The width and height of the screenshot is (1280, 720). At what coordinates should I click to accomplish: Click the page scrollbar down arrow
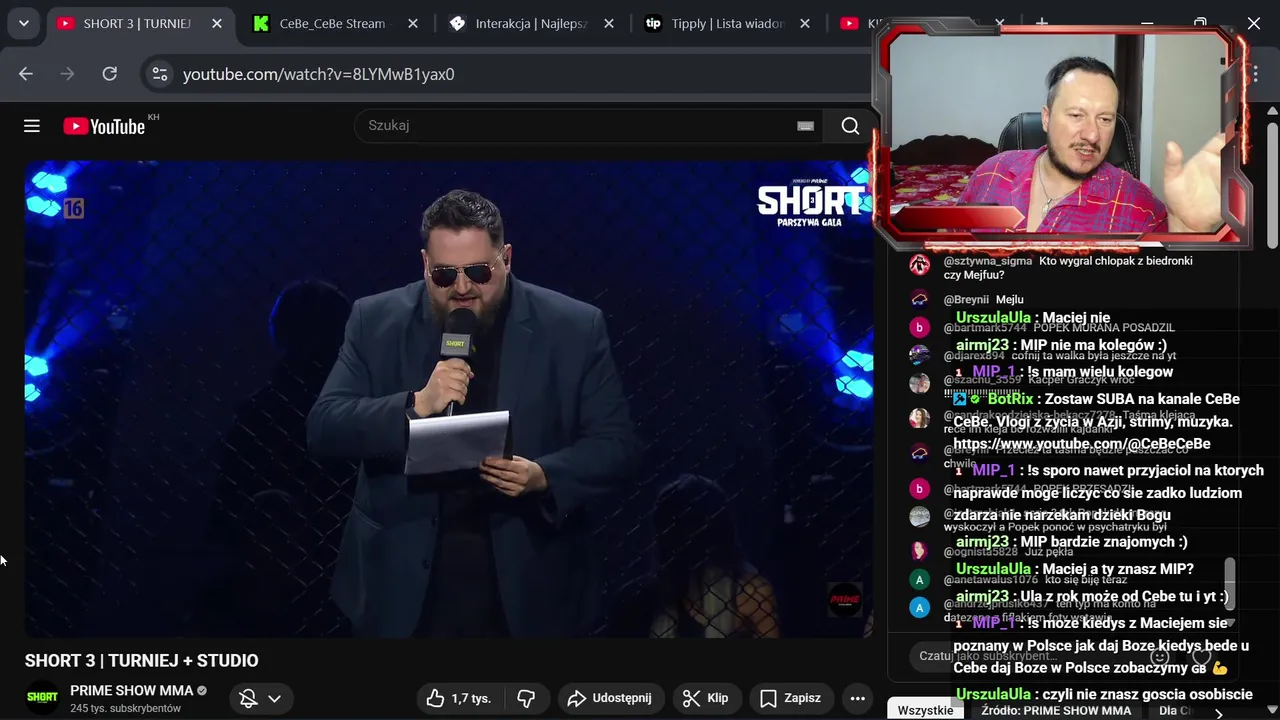click(x=1272, y=710)
